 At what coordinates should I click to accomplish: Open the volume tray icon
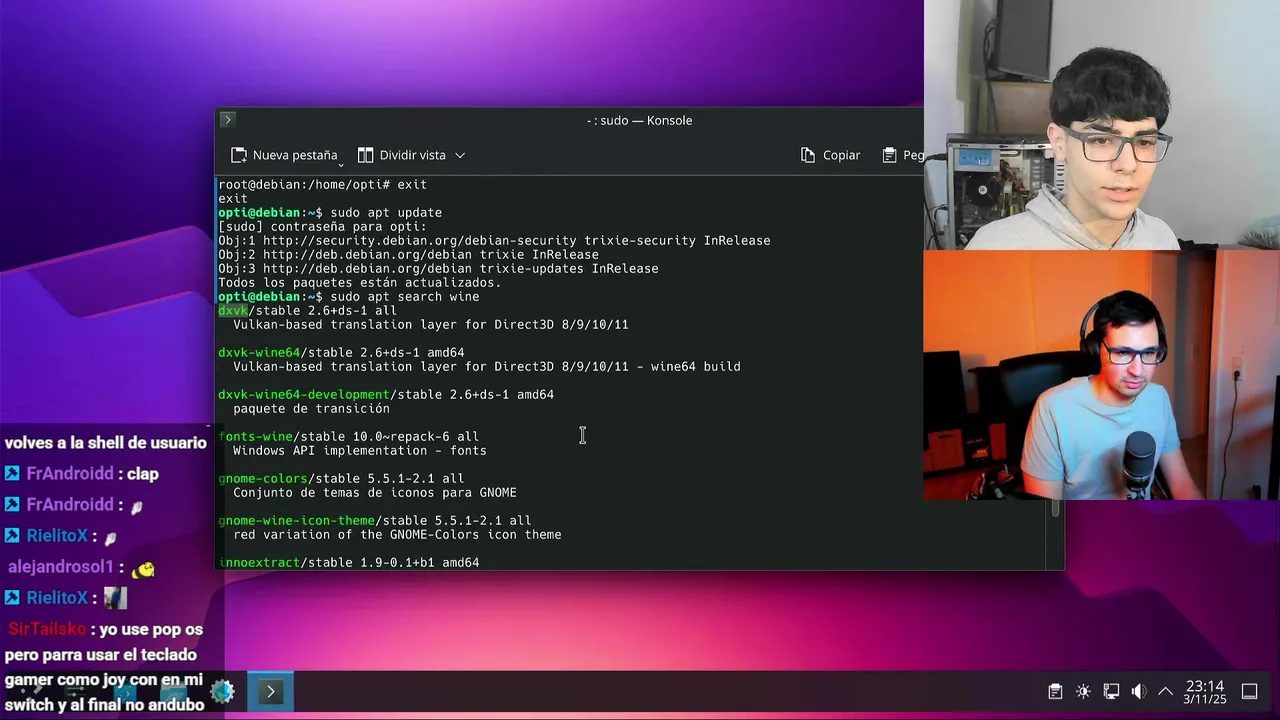1138,691
